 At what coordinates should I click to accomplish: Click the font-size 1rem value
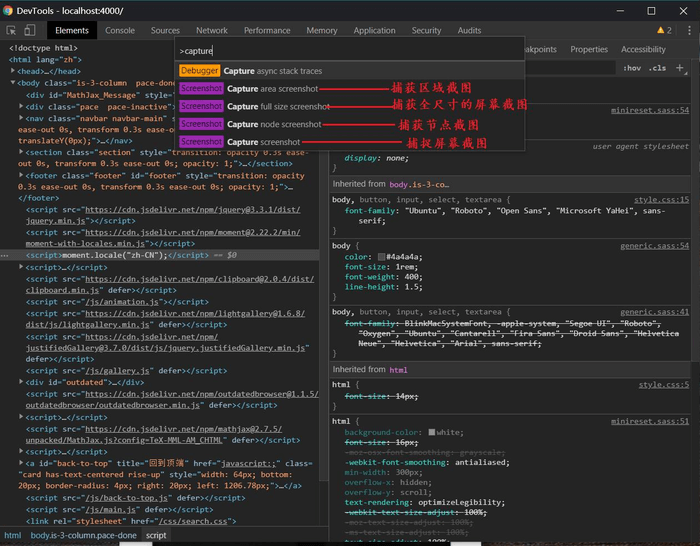tap(406, 267)
